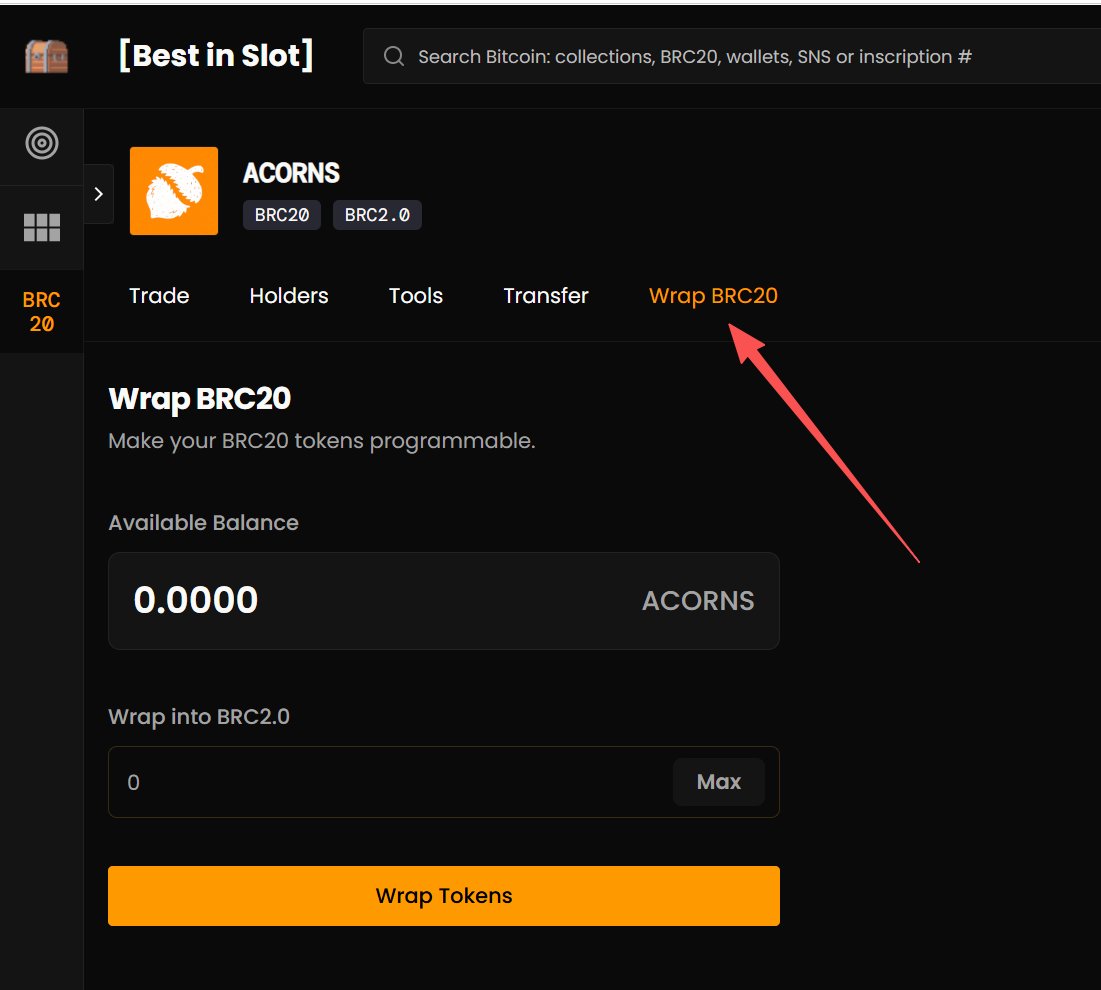Viewport: 1101px width, 990px height.
Task: Click the ACORNS unit label in balance box
Action: click(698, 601)
